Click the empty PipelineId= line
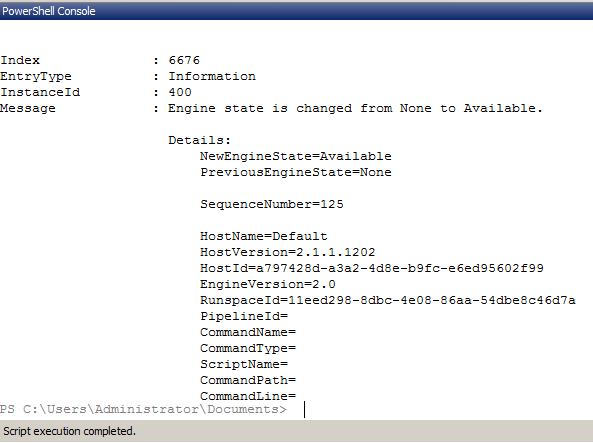The height and width of the screenshot is (443, 593). tap(244, 316)
